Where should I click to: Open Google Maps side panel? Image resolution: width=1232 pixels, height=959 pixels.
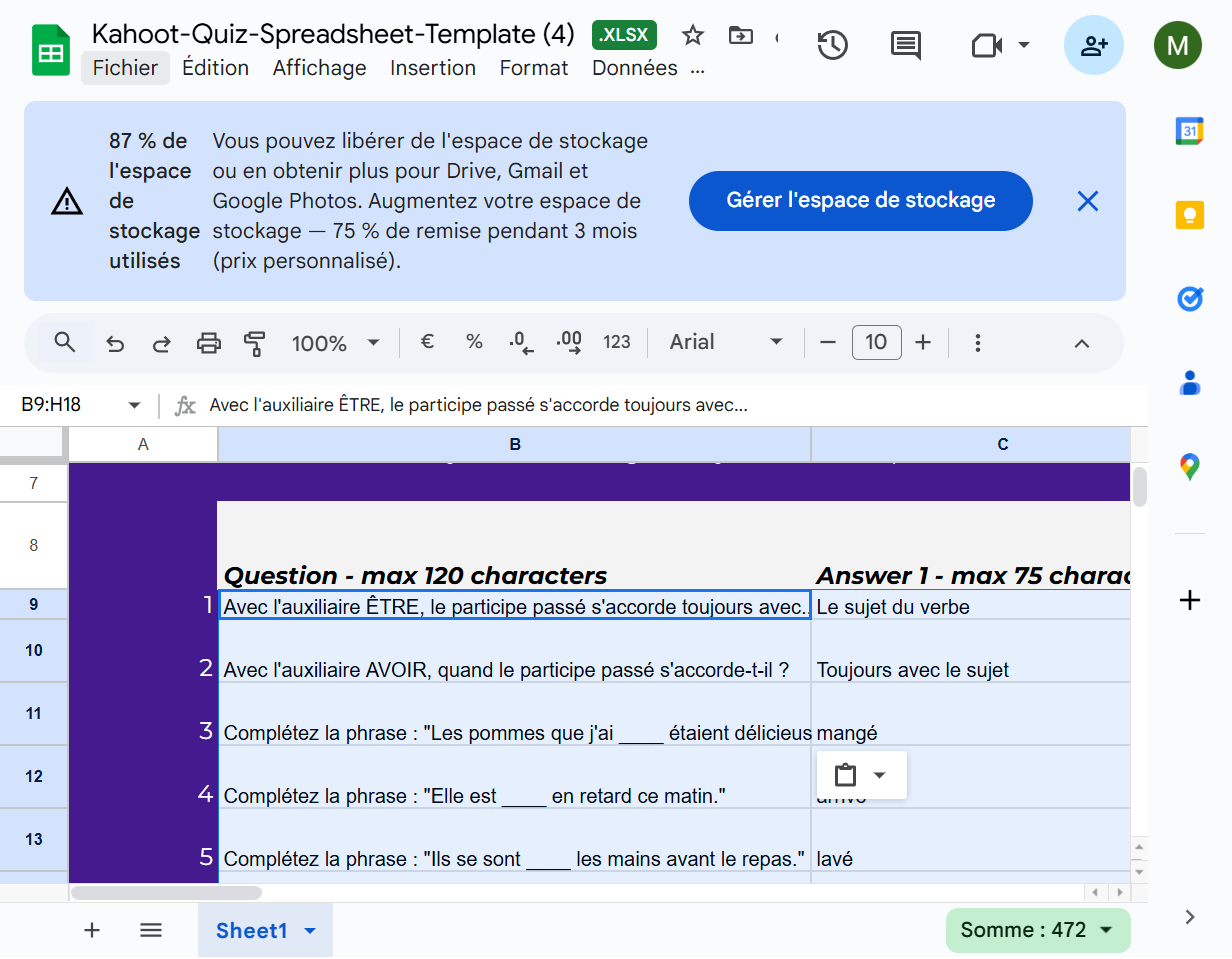[x=1189, y=467]
